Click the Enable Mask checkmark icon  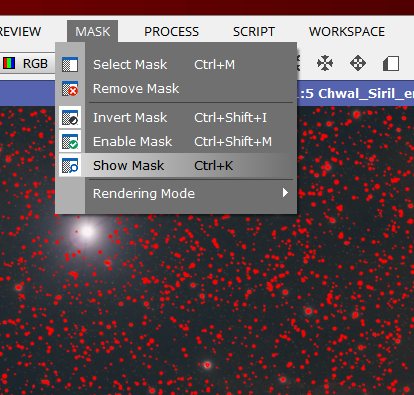click(x=70, y=142)
